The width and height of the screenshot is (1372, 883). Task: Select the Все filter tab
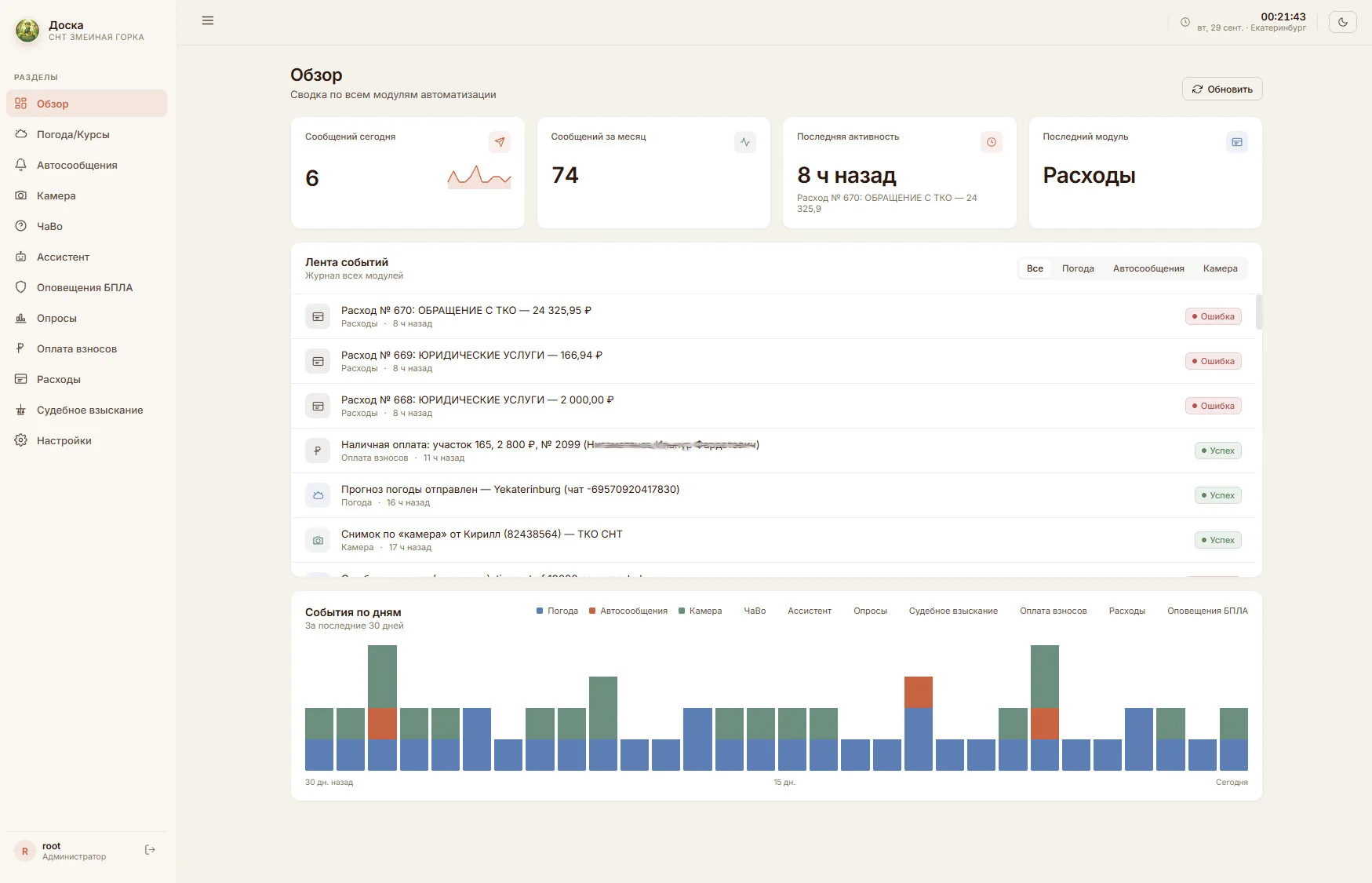(x=1035, y=268)
